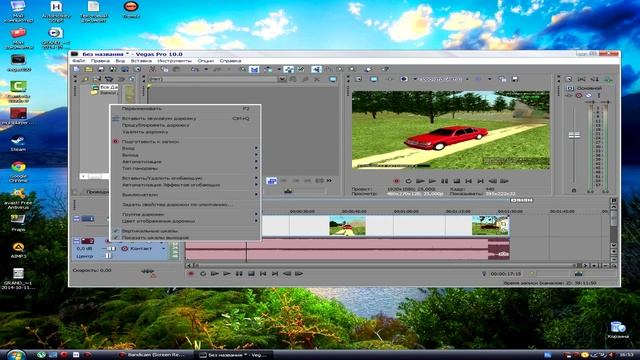
Task: Toggle Auto Ripple toolbar button
Action: click(x=268, y=69)
